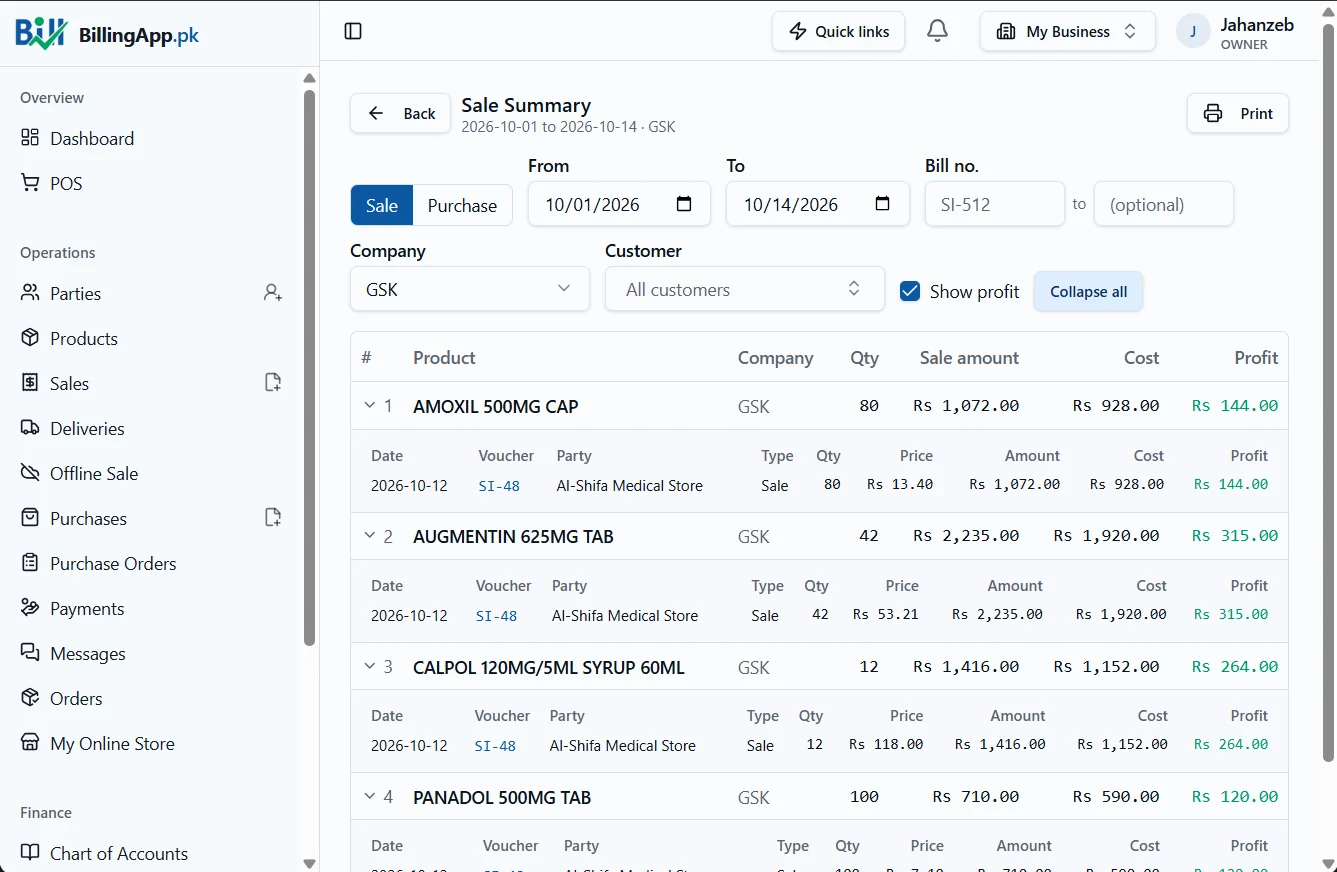Screen dimensions: 1337x872
Task: Open voucher SI-48 under AUGMENTIN
Action: pos(496,616)
